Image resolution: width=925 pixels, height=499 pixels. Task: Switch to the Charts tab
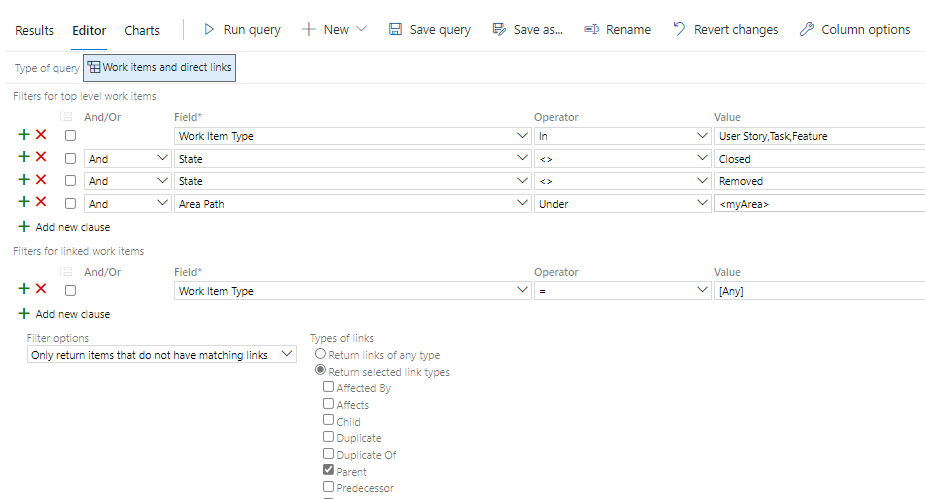coord(142,30)
